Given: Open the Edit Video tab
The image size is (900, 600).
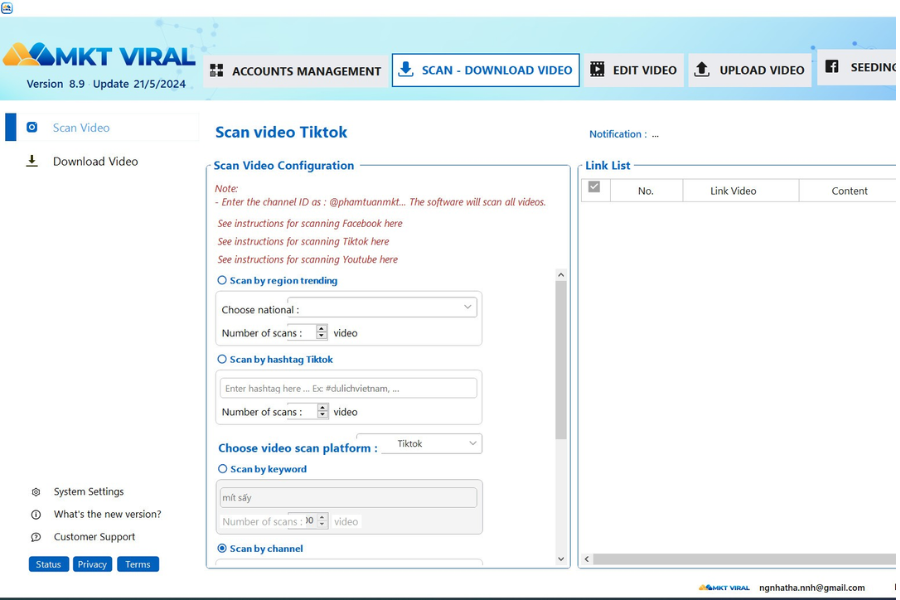Looking at the screenshot, I should [634, 70].
